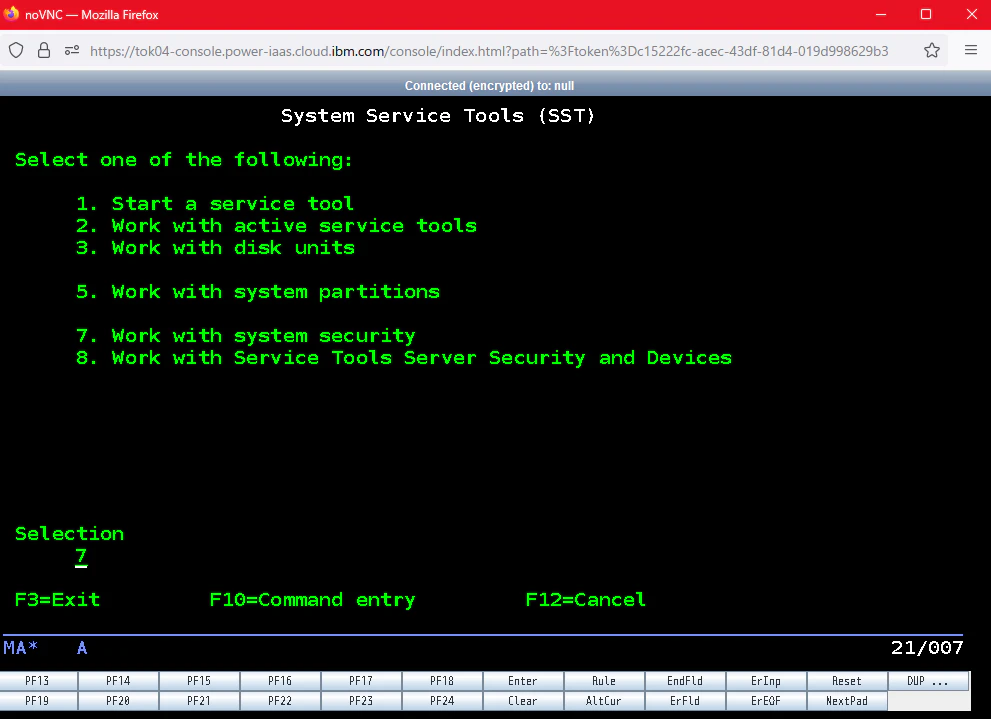Click the ErInp key button
This screenshot has height=719, width=991.
(x=765, y=680)
